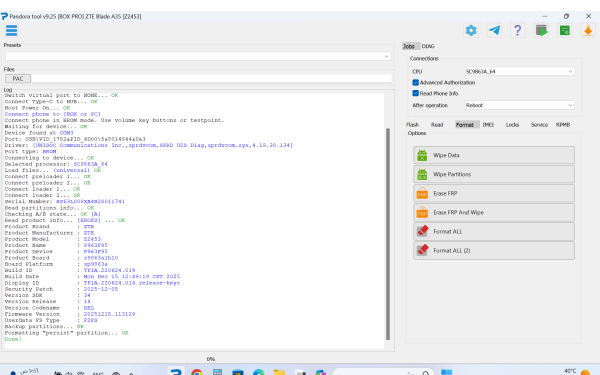Click the 'Done!' log line
Viewport: 600px width, 375px height.
click(13, 339)
